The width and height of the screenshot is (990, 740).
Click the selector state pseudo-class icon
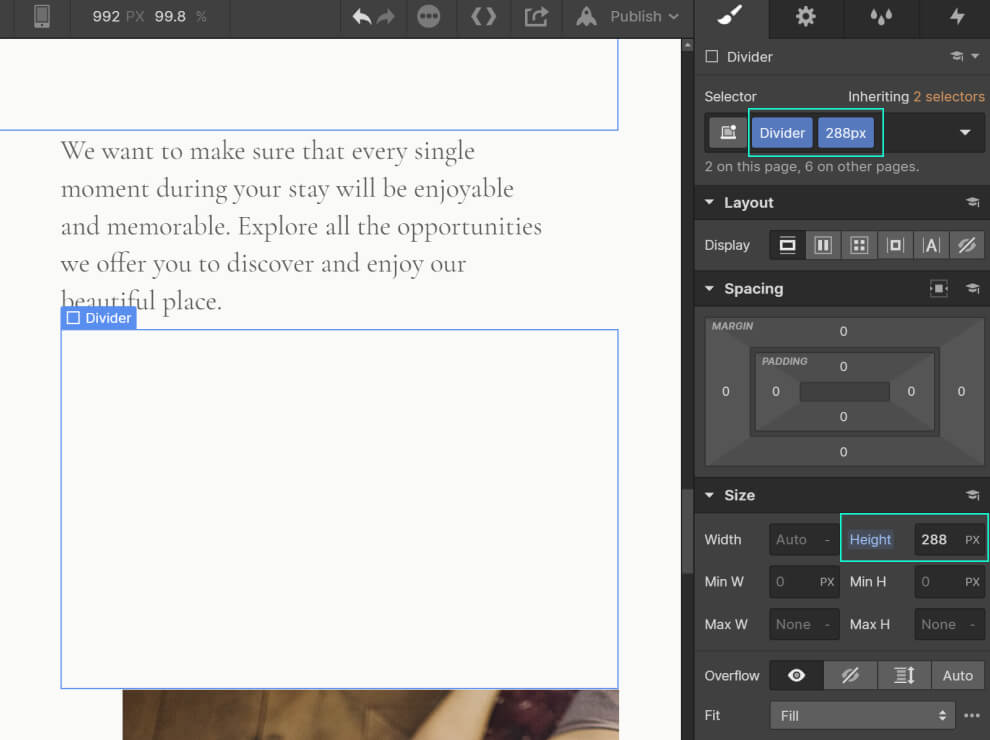727,133
